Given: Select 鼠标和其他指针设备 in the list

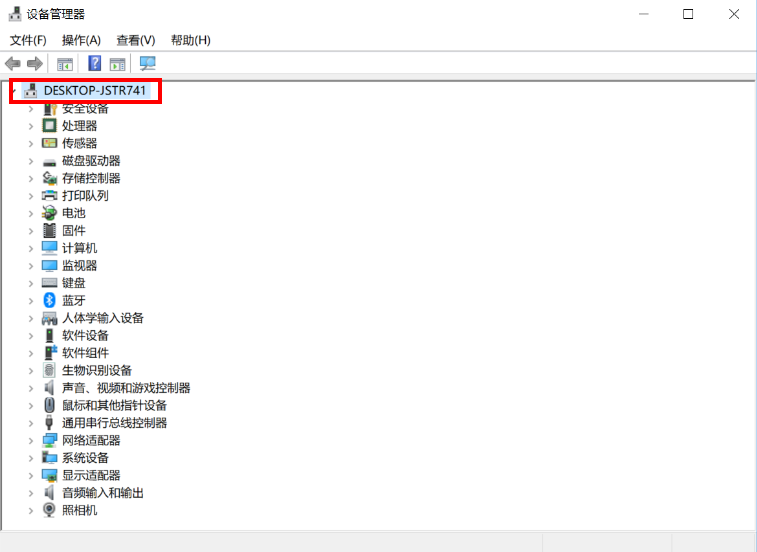Looking at the screenshot, I should click(x=114, y=405).
